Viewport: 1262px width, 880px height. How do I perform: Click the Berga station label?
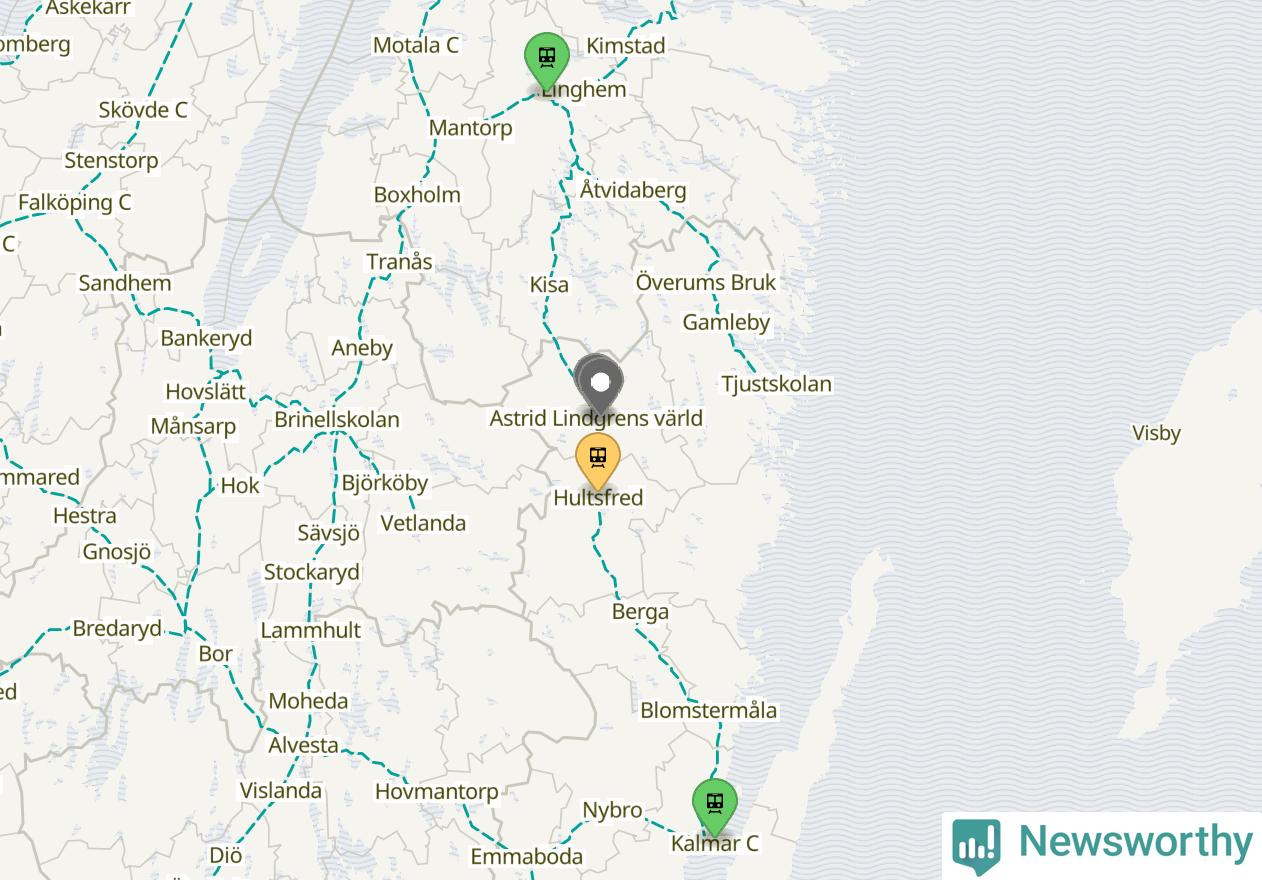(640, 611)
